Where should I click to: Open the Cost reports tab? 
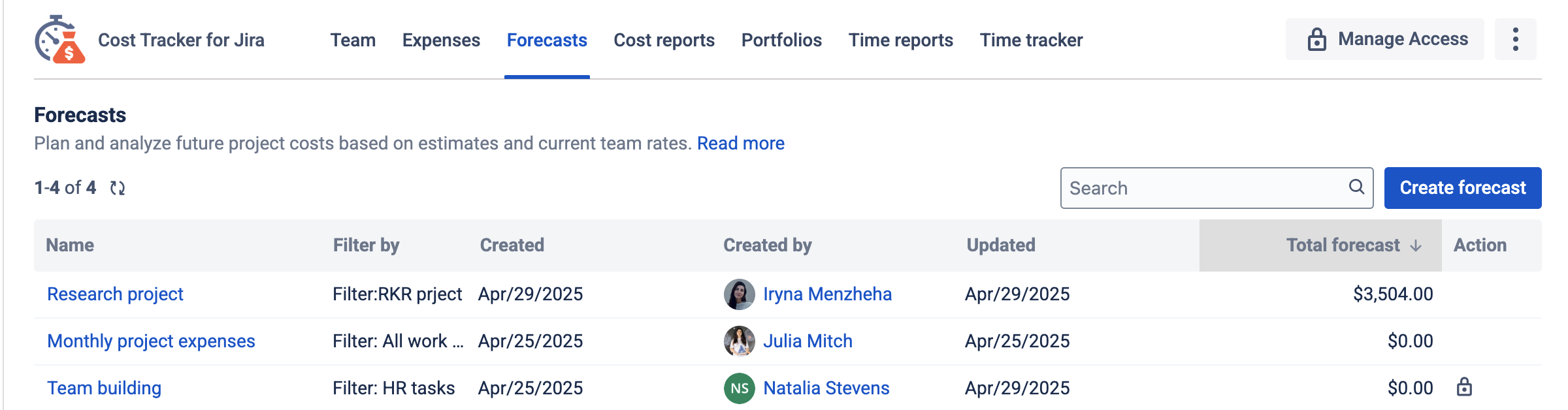pos(664,40)
